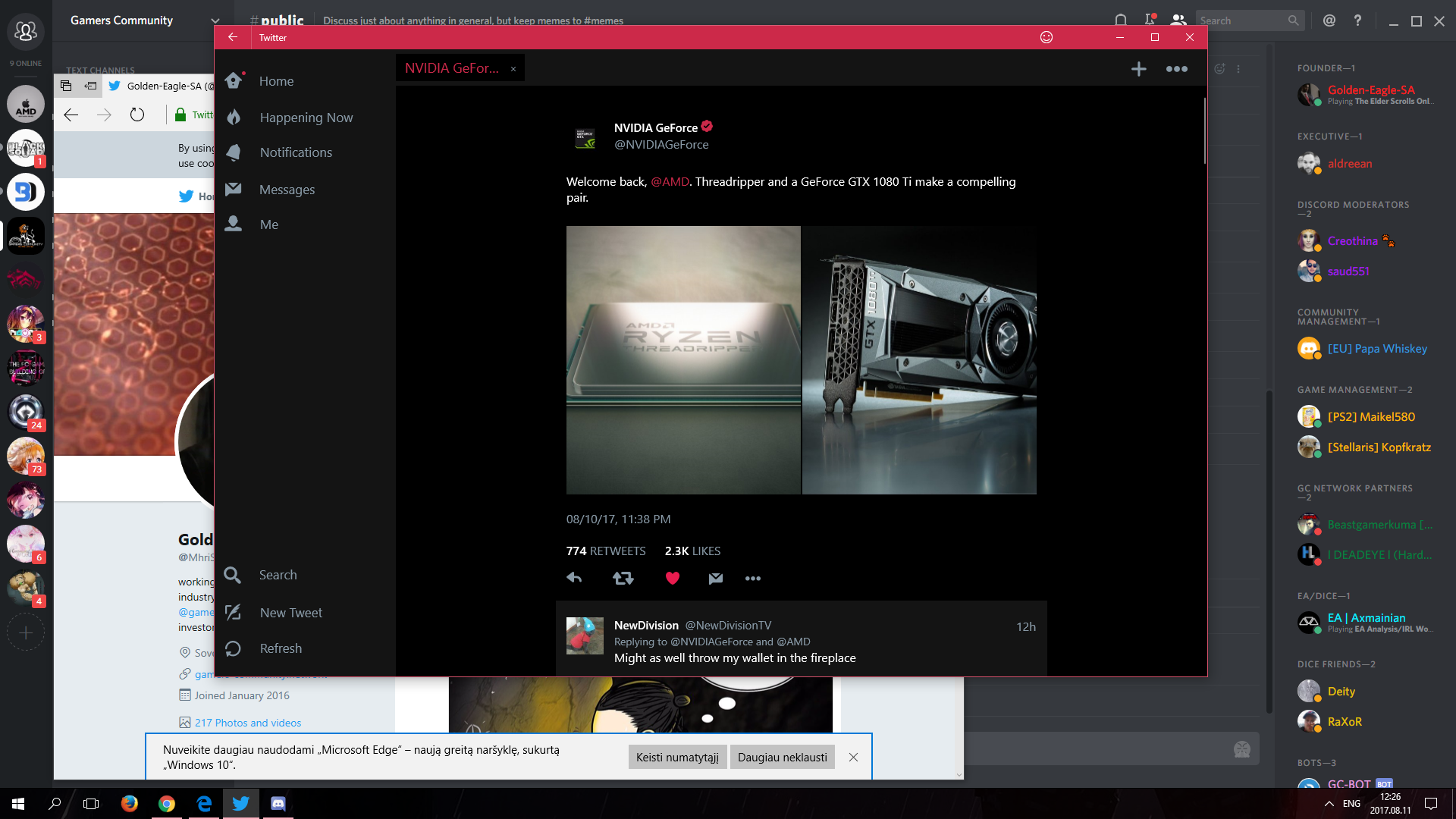Close the NVIDIA GeForce tab

click(x=513, y=69)
